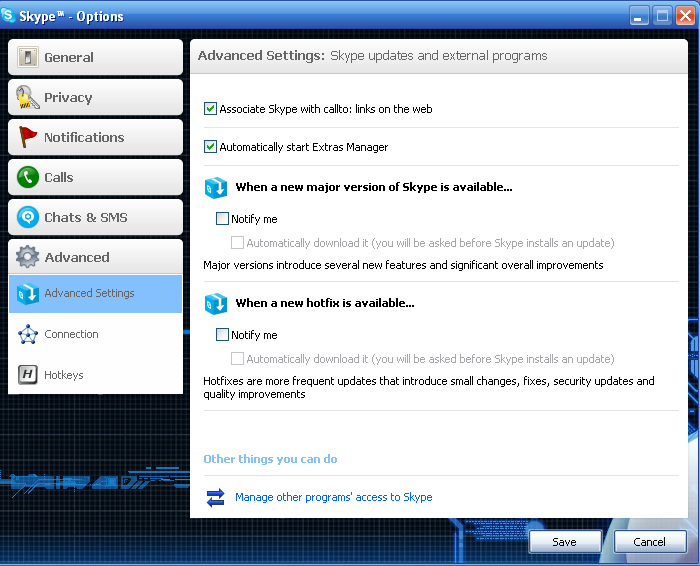Viewport: 700px width, 566px height.
Task: Click the Hotkeys H key icon
Action: pos(28,375)
